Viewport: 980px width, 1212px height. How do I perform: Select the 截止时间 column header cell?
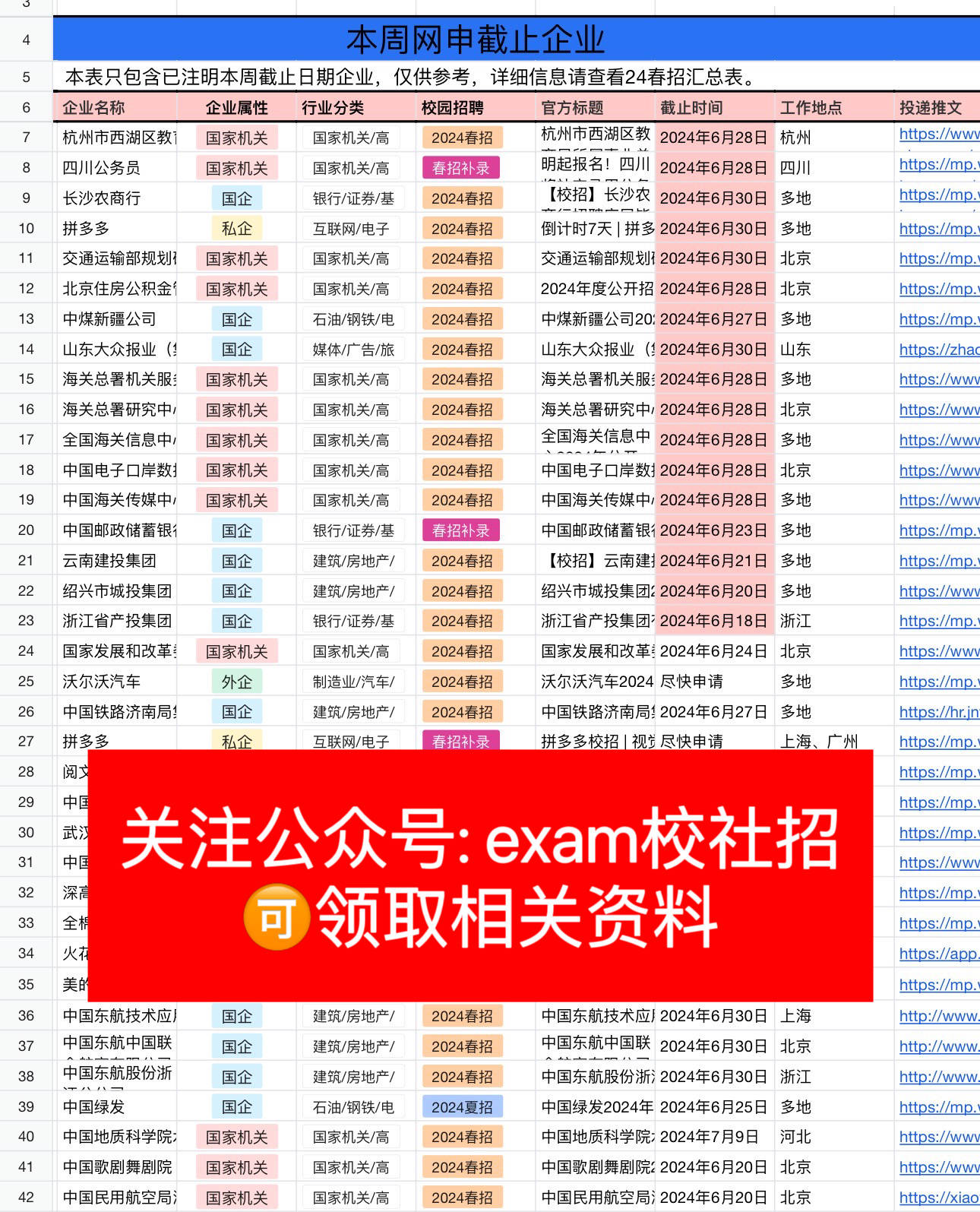714,107
